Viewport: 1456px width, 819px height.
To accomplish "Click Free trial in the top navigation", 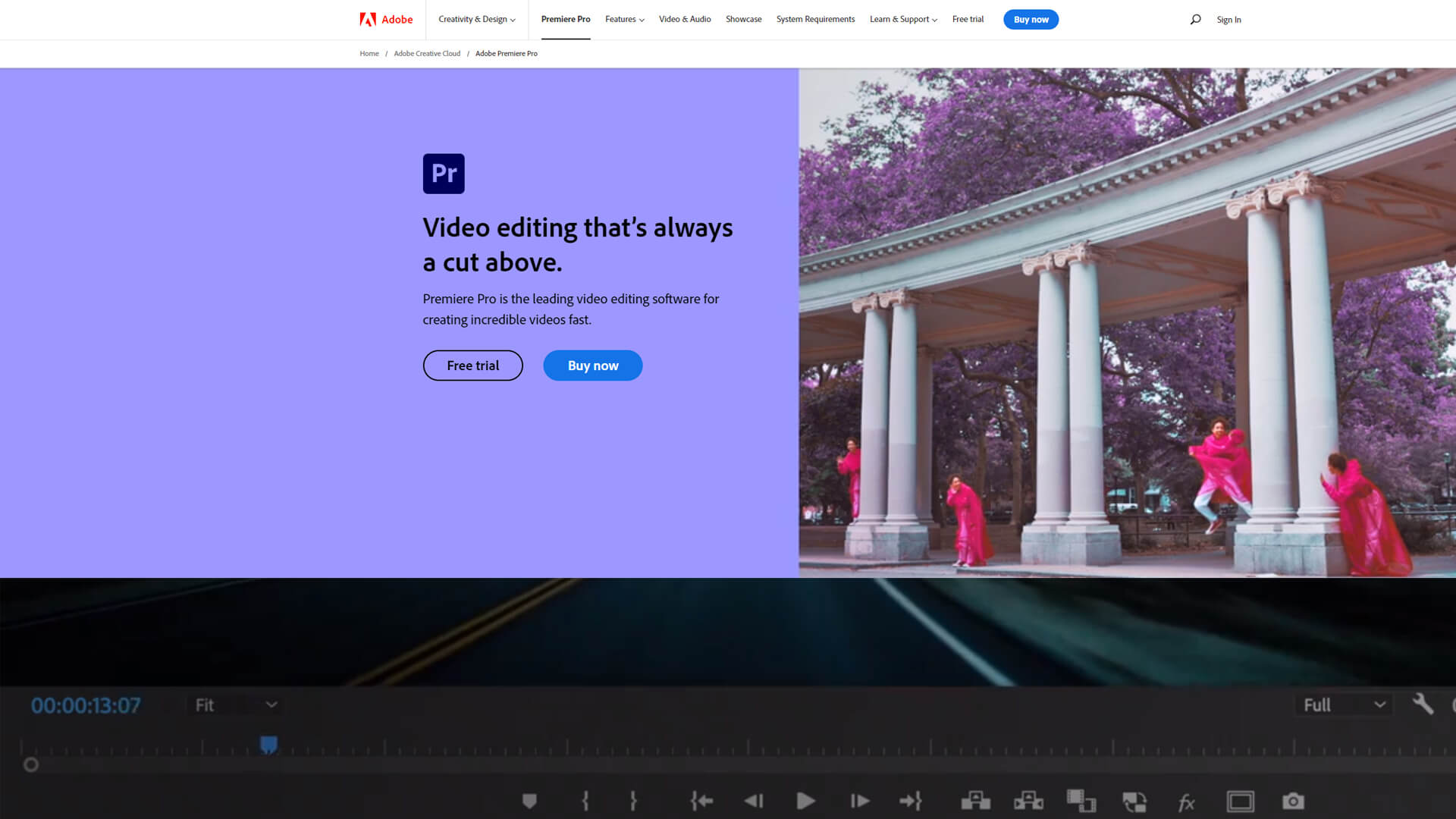I will point(968,20).
